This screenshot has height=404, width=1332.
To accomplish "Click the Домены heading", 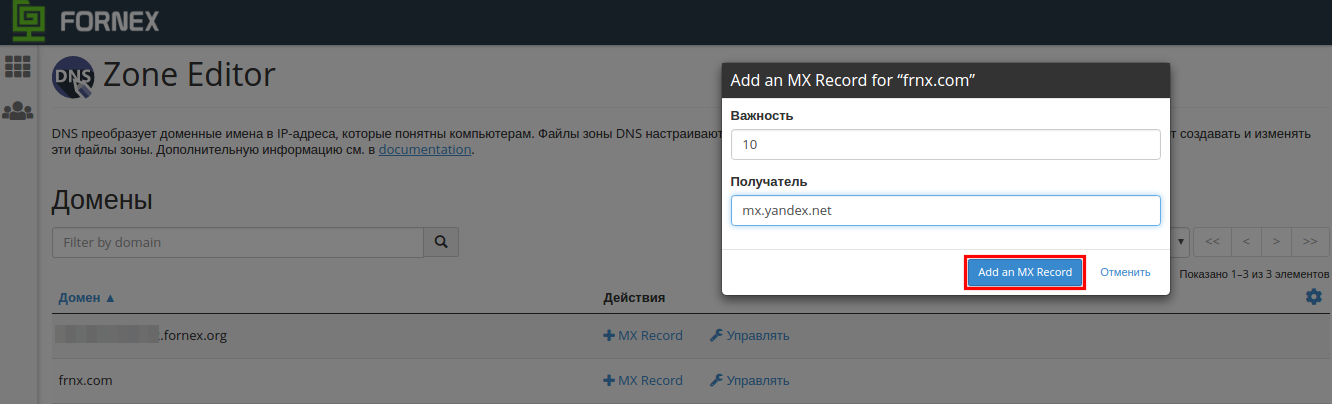I will click(102, 199).
